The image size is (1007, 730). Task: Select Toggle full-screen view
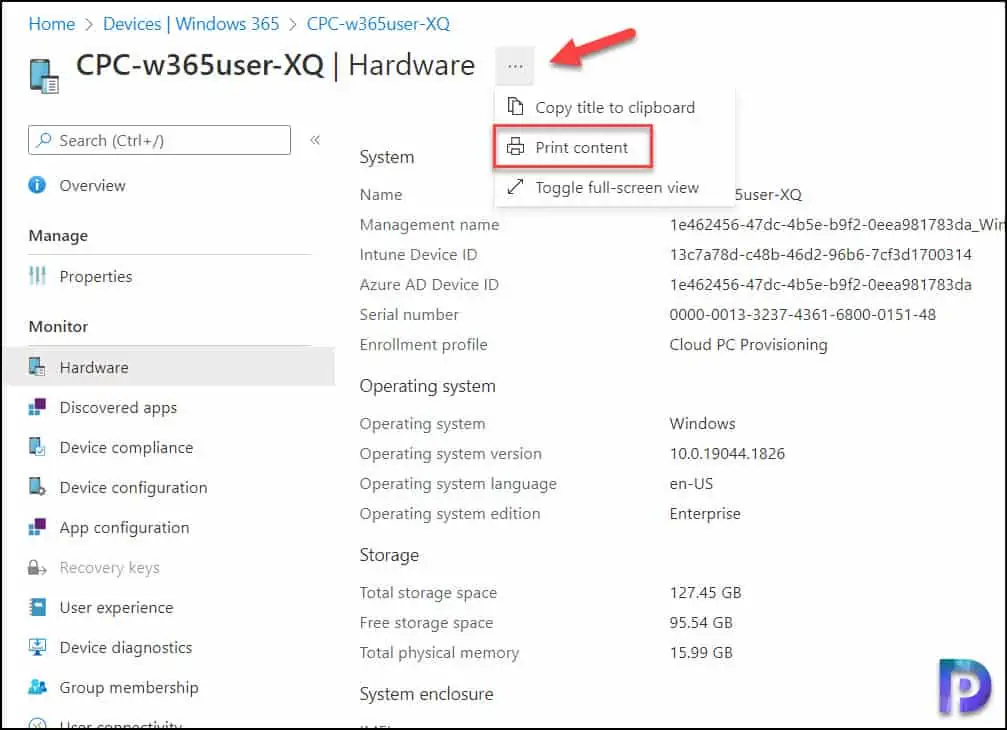pos(615,187)
